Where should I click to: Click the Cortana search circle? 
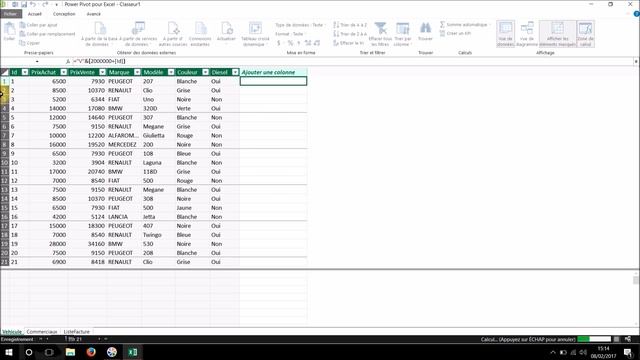[x=29, y=352]
